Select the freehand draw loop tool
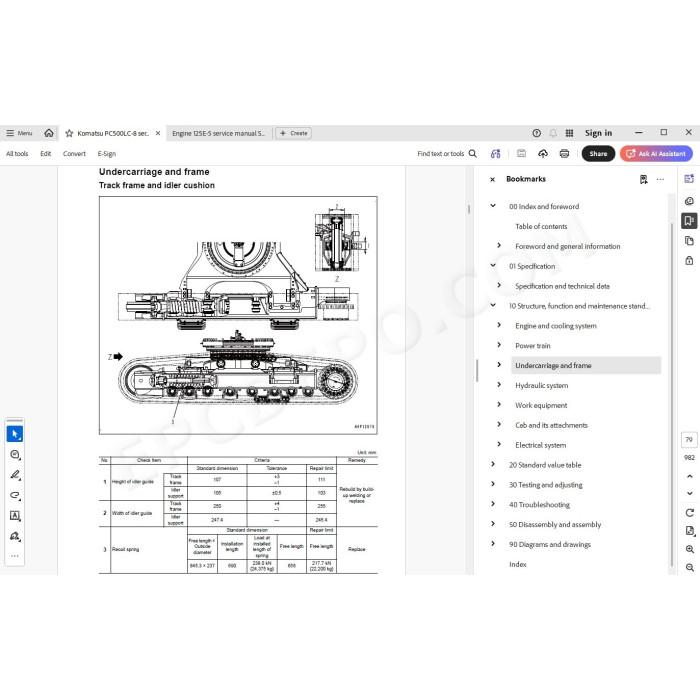This screenshot has width=700, height=700. coord(15,495)
